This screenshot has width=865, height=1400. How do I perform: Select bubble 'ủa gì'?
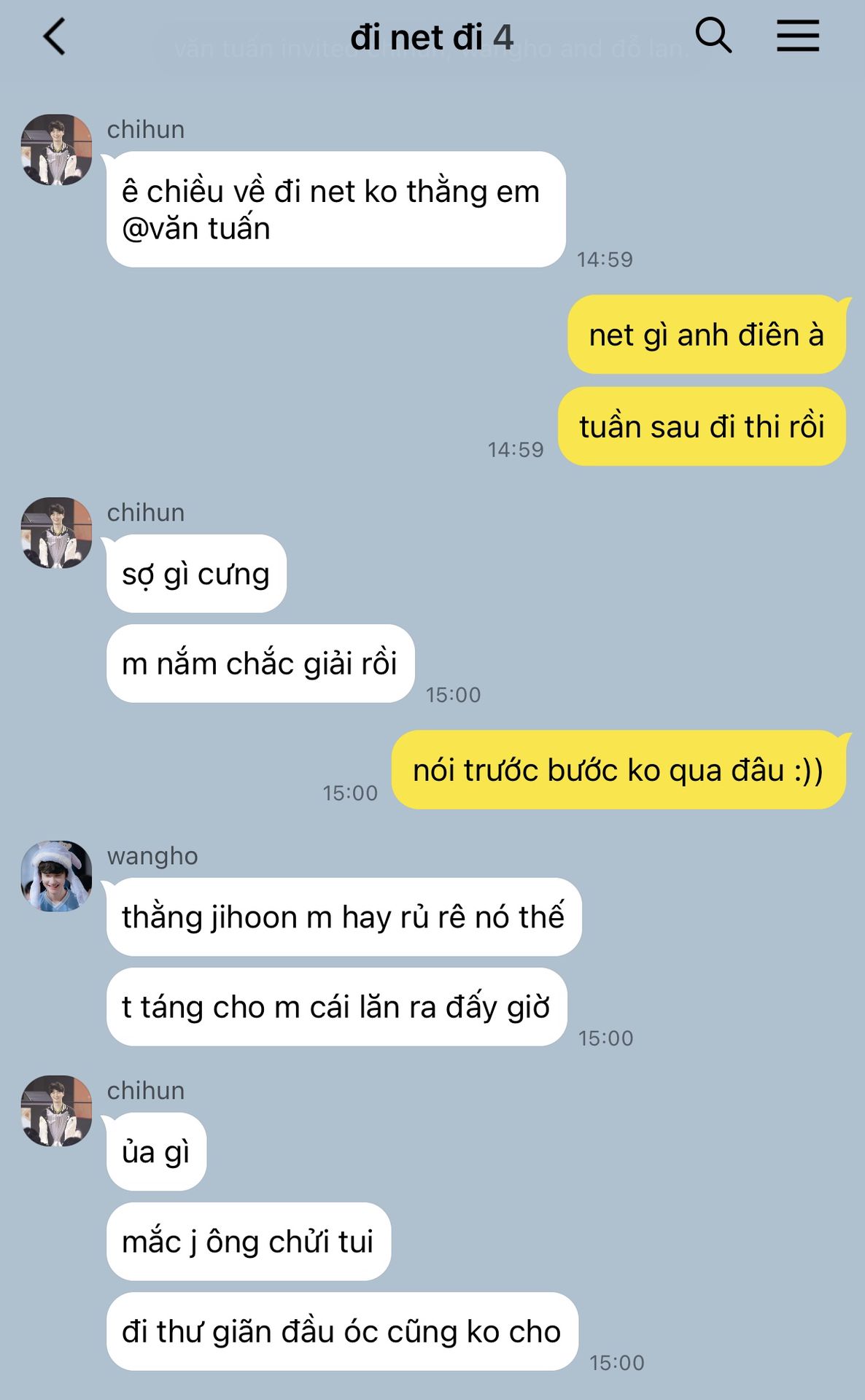coord(156,1152)
